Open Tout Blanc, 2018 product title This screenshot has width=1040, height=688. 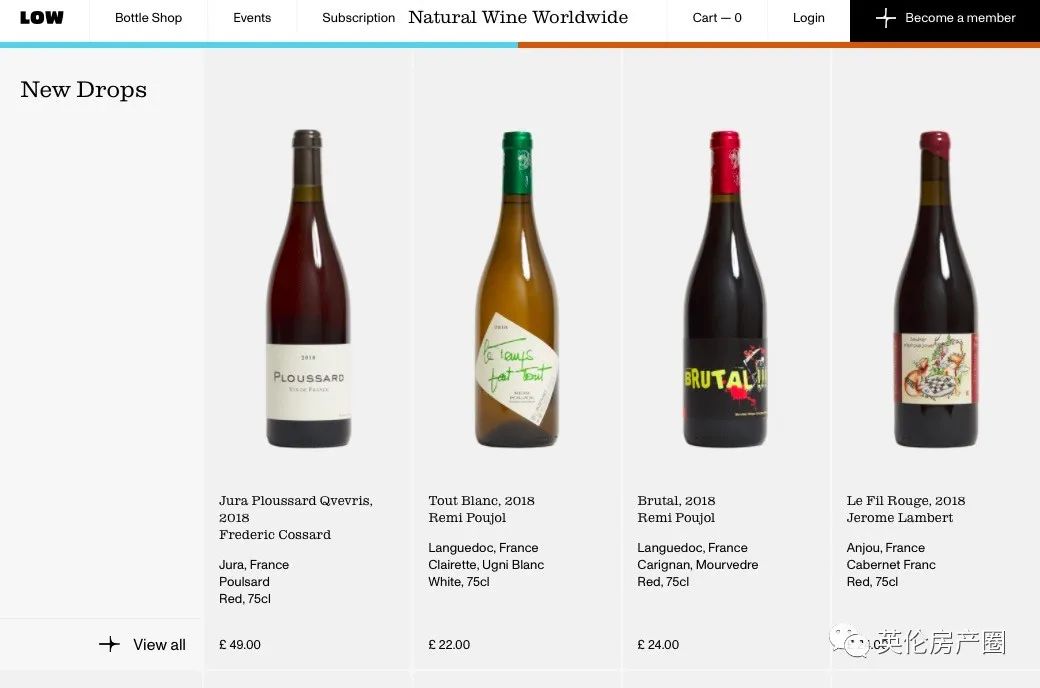point(481,501)
